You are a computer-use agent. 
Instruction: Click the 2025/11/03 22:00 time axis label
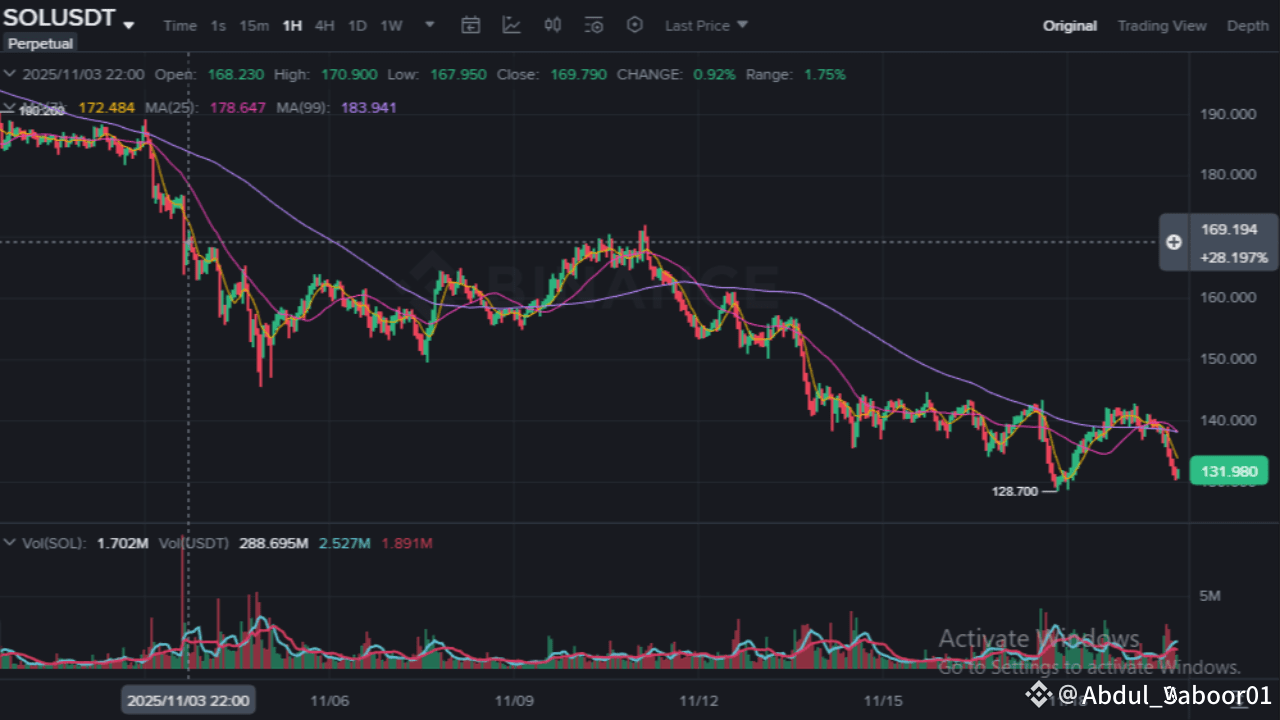pyautogui.click(x=188, y=700)
